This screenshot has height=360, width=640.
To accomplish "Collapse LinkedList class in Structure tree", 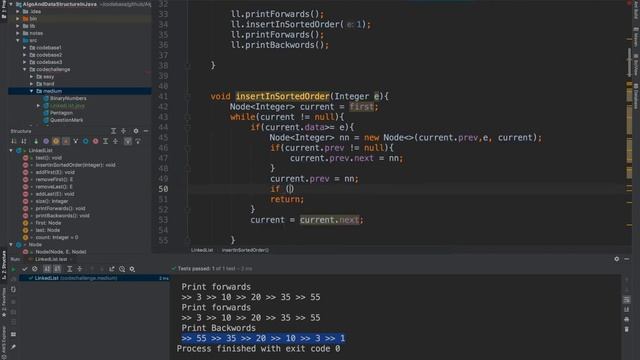I will click(11, 151).
